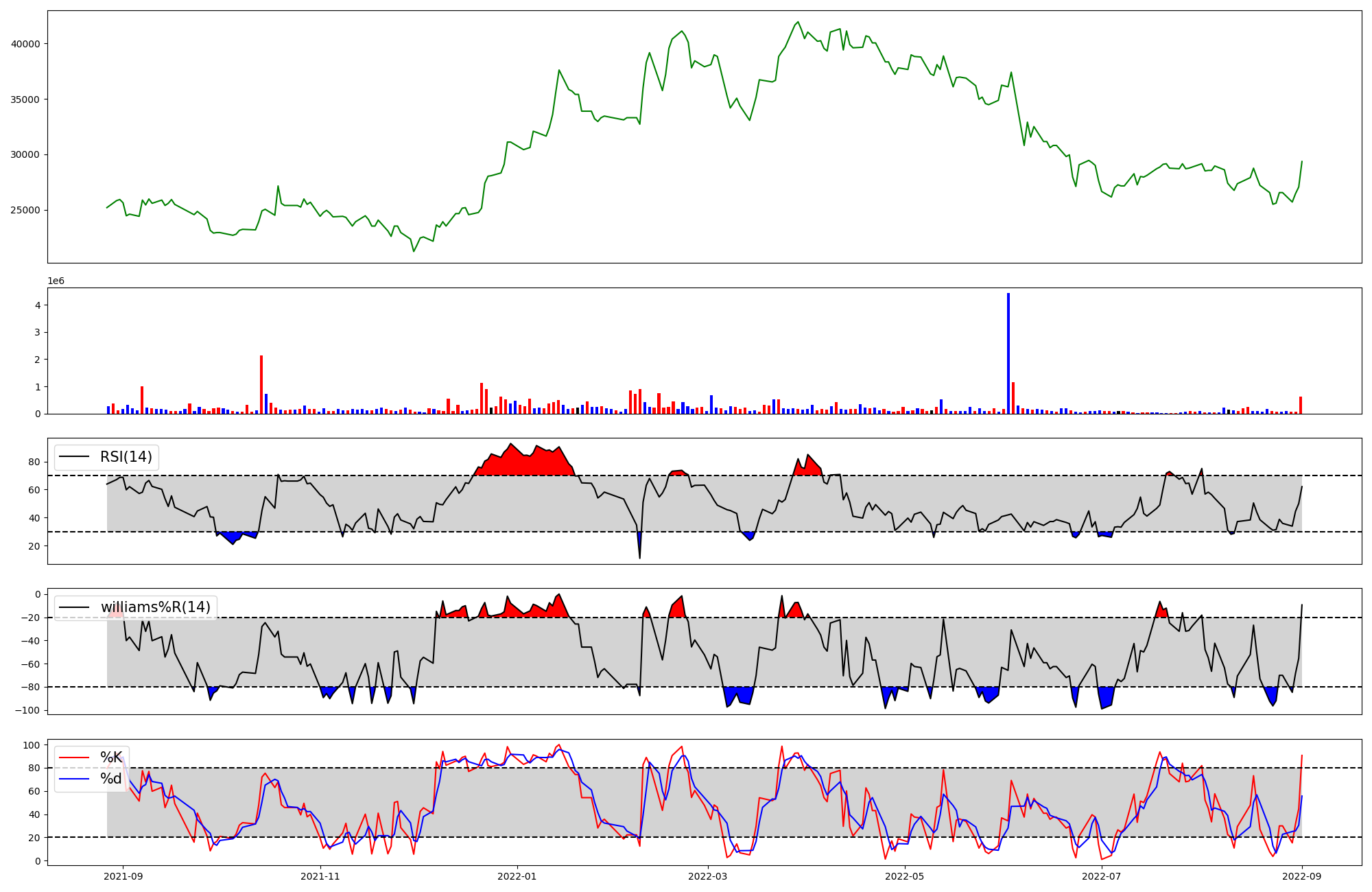Screen dimensions: 1372x892
Task: Click the 2021-11 x-axis date label
Action: pyautogui.click(x=320, y=876)
